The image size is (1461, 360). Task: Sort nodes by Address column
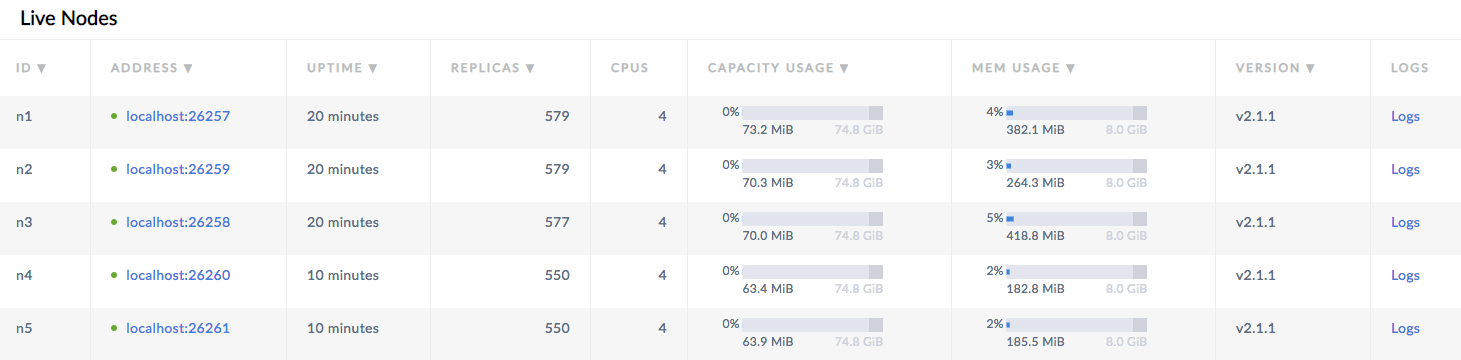tap(152, 68)
